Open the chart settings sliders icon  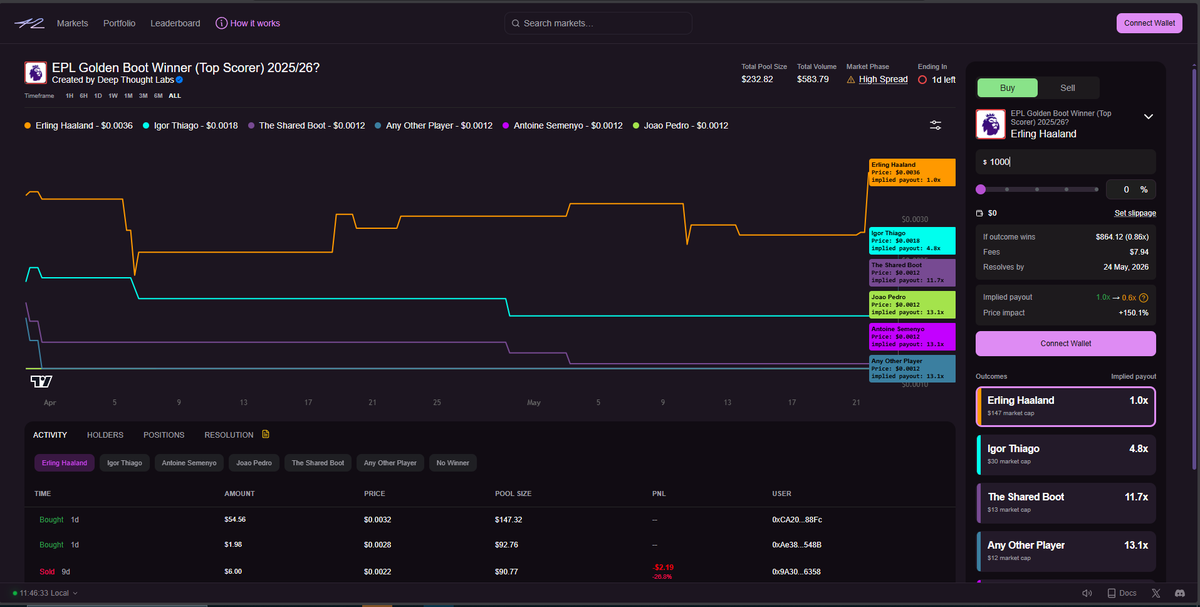(935, 125)
